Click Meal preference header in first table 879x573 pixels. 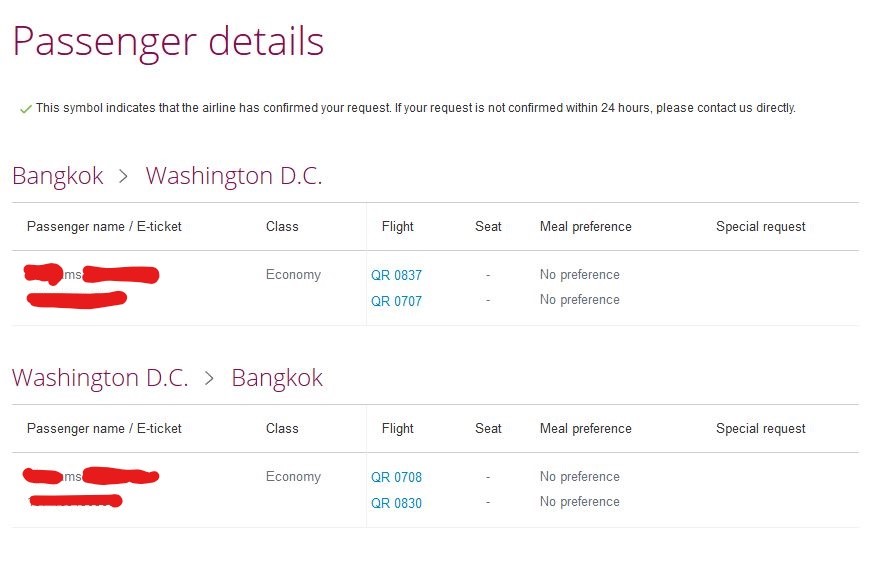coord(585,227)
